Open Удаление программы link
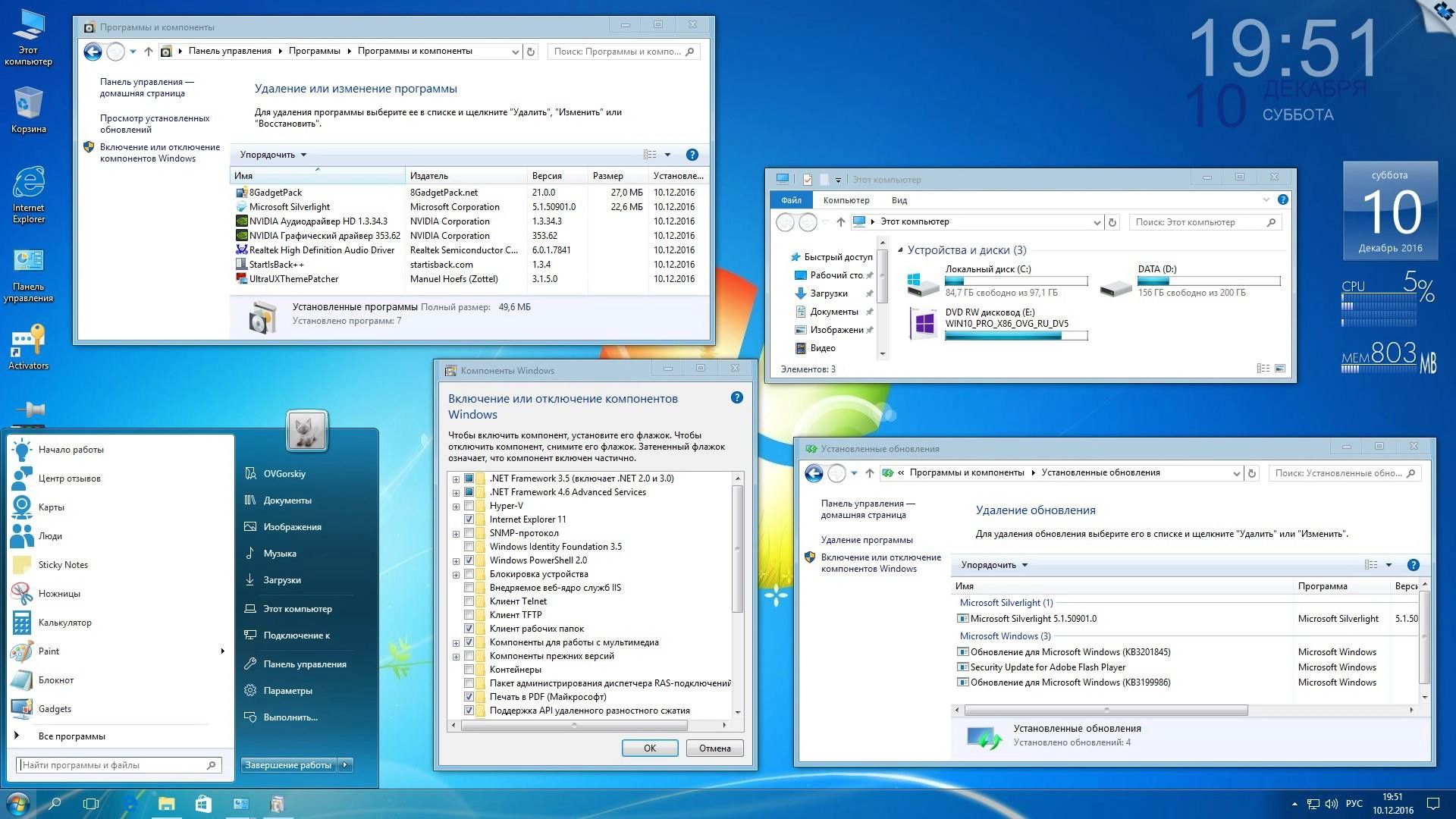The height and width of the screenshot is (819, 1456). click(867, 540)
